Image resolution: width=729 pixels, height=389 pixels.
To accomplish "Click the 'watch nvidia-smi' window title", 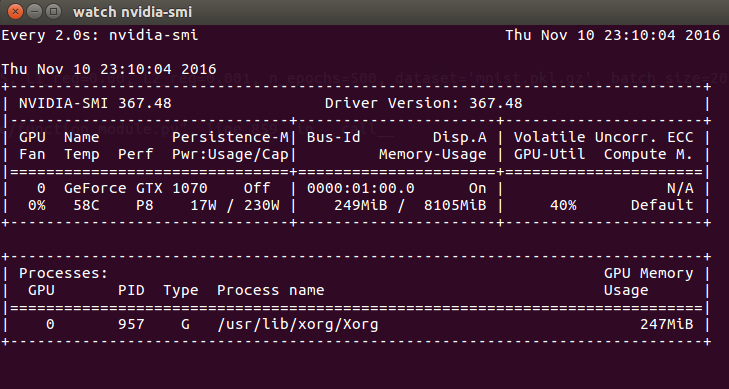I will [132, 12].
